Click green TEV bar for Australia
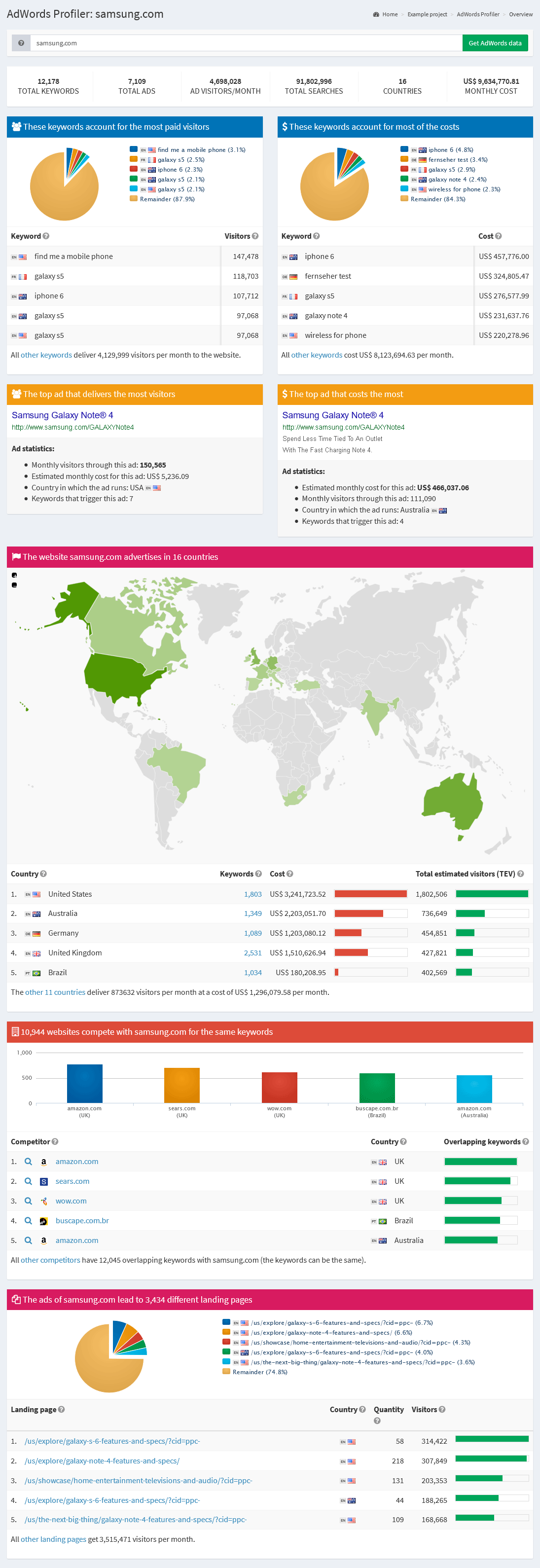Viewport: 540px width, 1568px height. click(x=470, y=913)
